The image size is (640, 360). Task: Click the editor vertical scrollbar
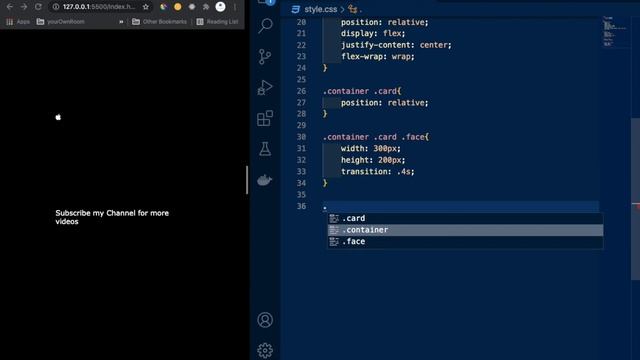(x=636, y=199)
